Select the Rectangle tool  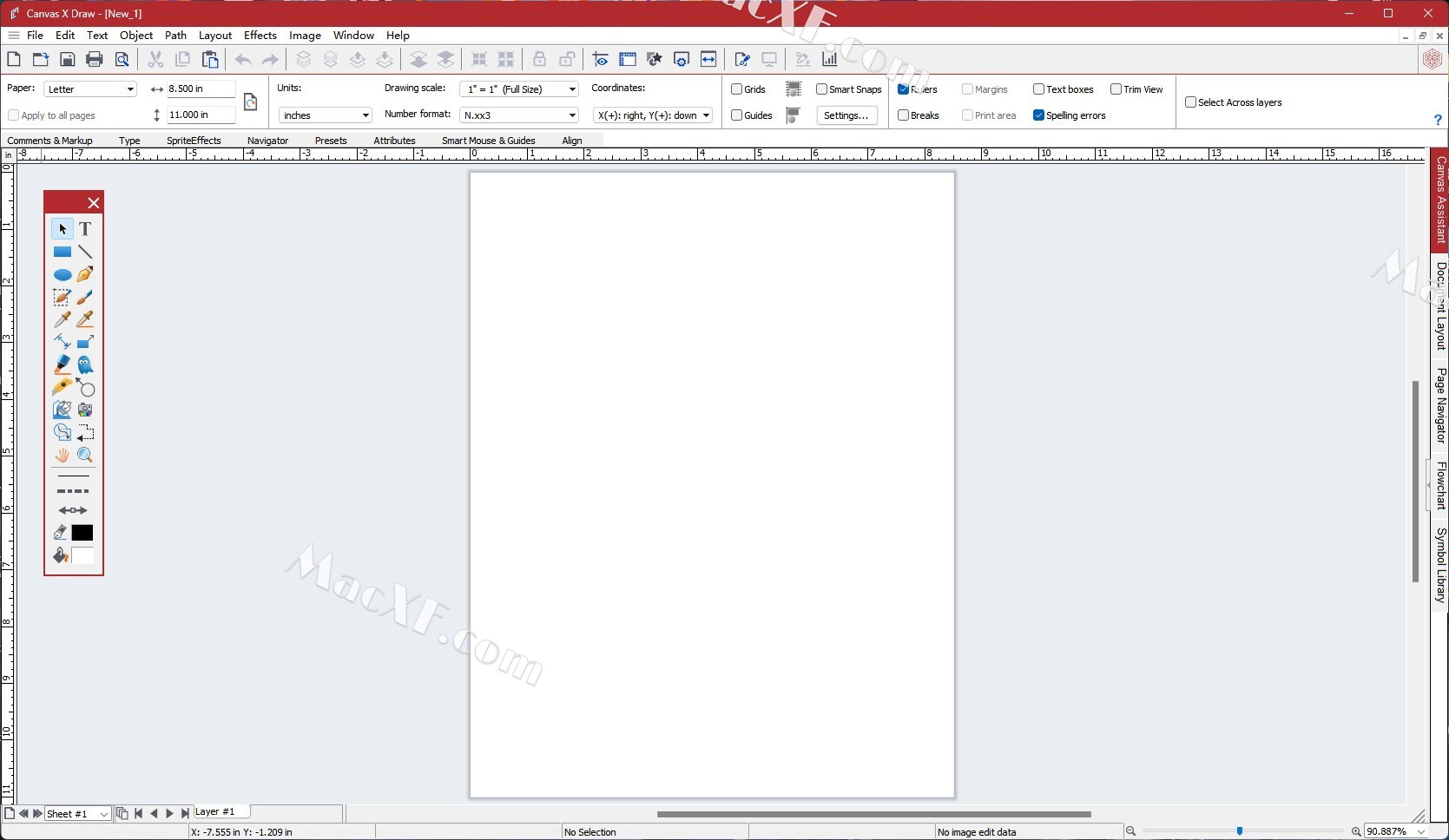coord(62,252)
